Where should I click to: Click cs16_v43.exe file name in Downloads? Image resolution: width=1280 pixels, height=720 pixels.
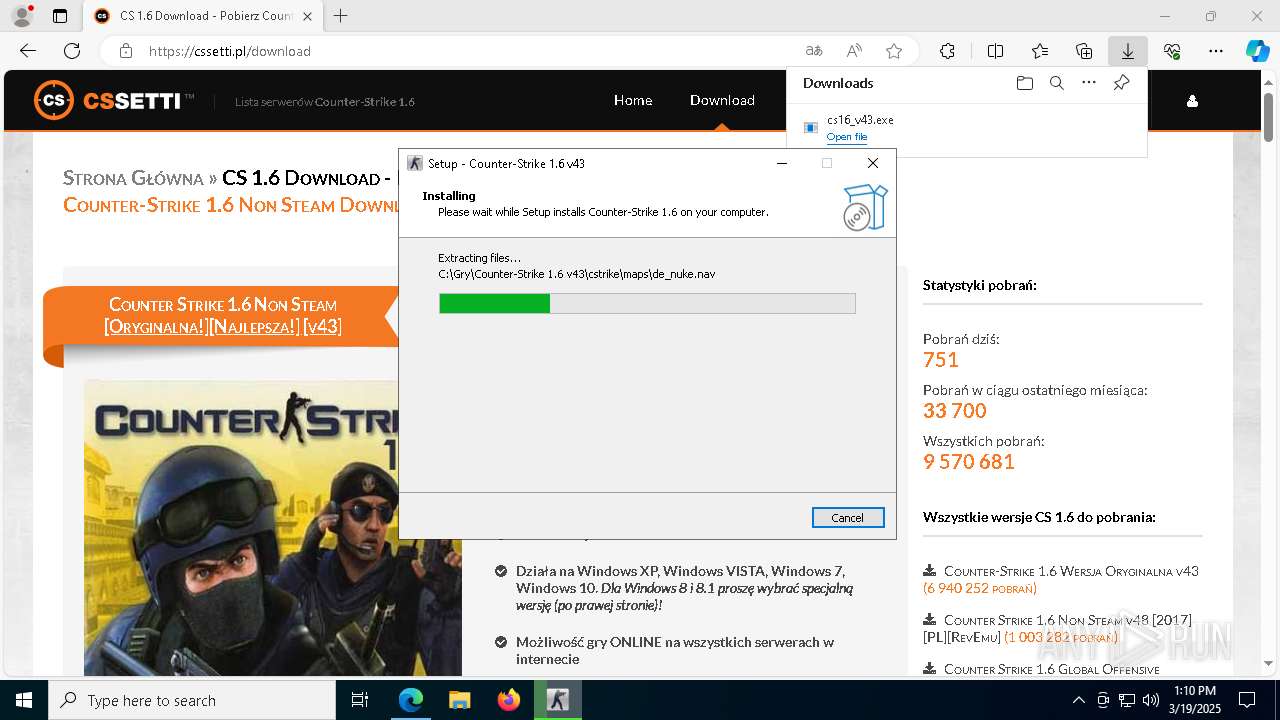point(860,119)
